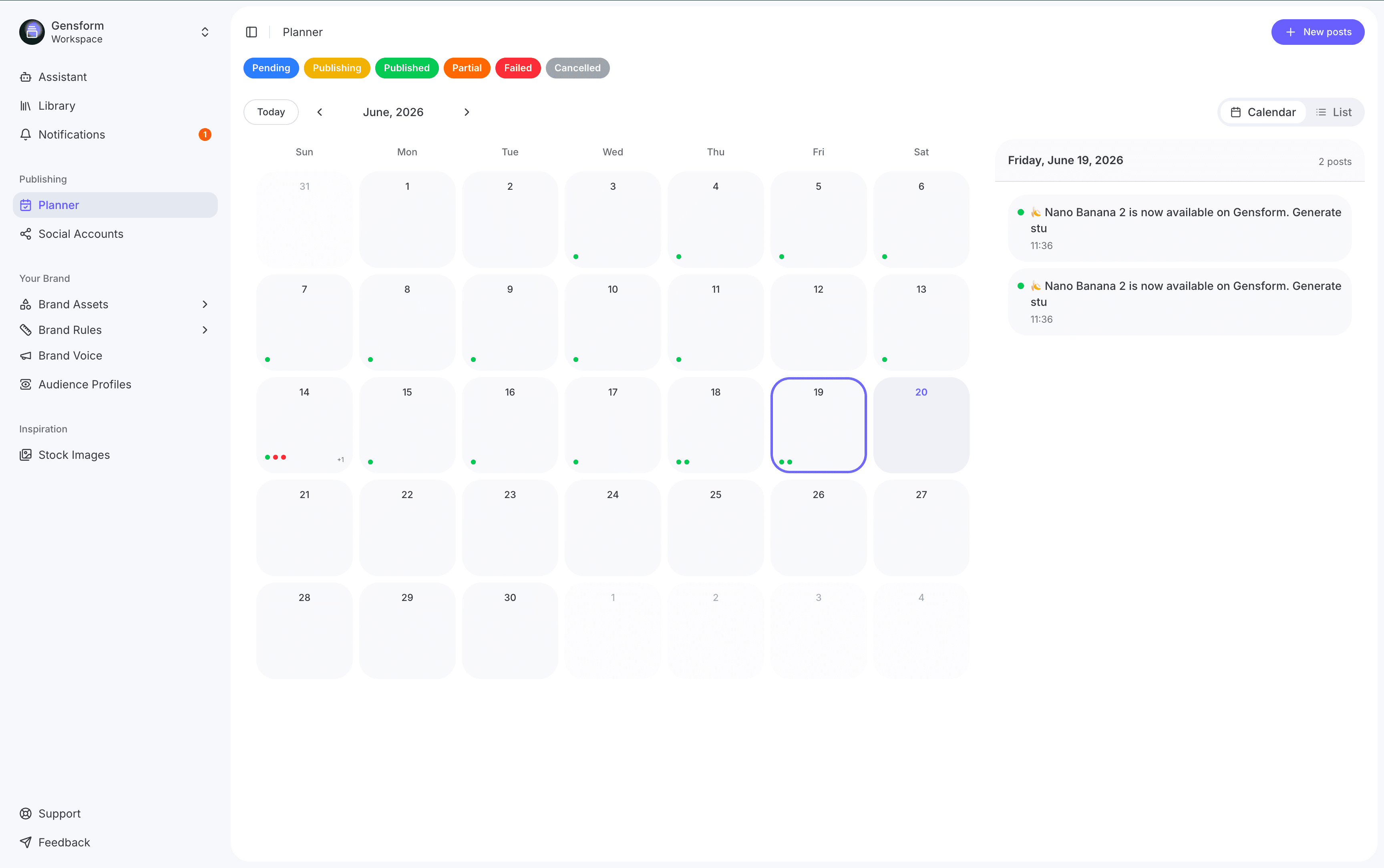Toggle the Publishing status filter

tap(337, 68)
